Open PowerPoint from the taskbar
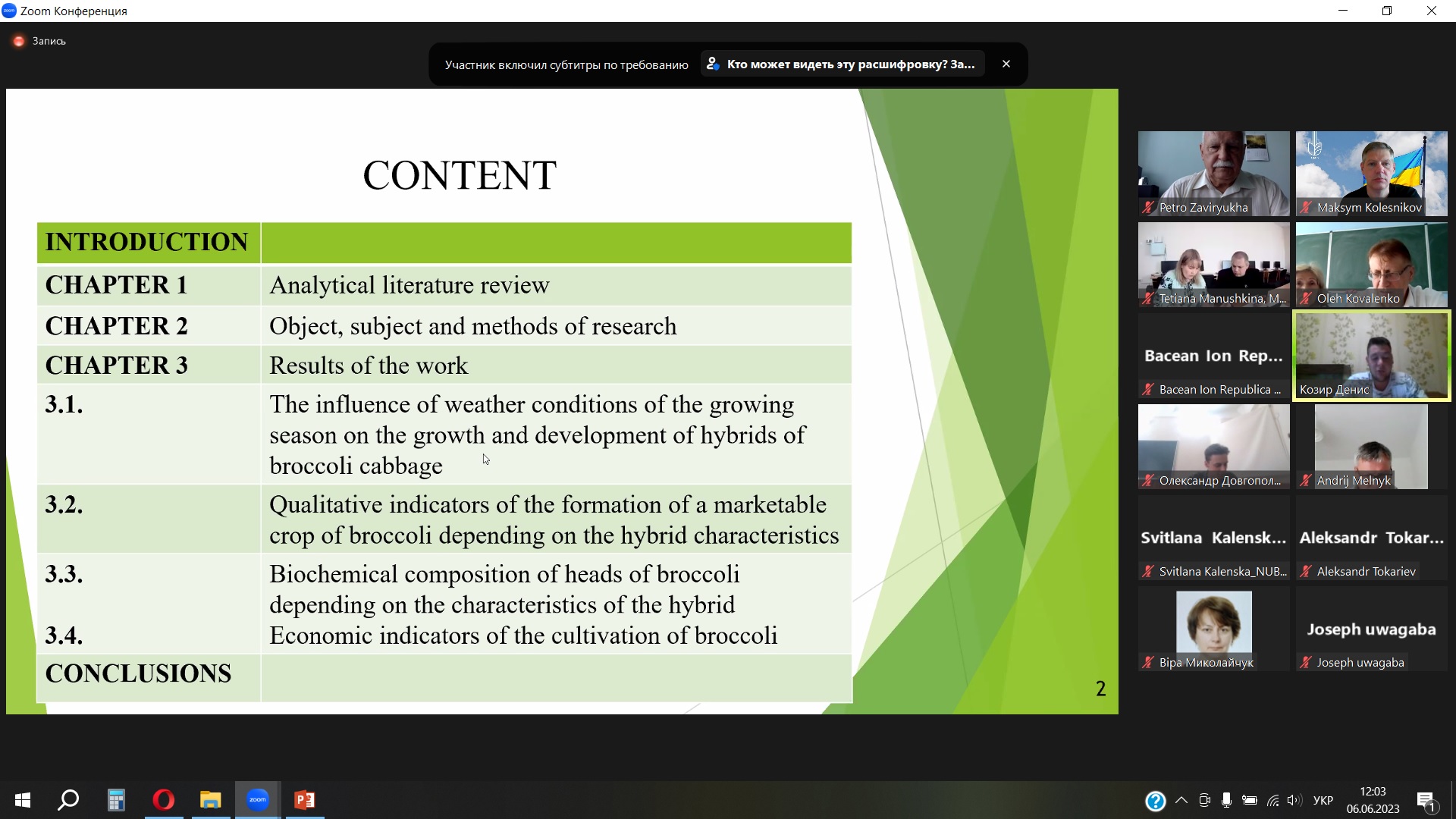The height and width of the screenshot is (819, 1456). [305, 800]
